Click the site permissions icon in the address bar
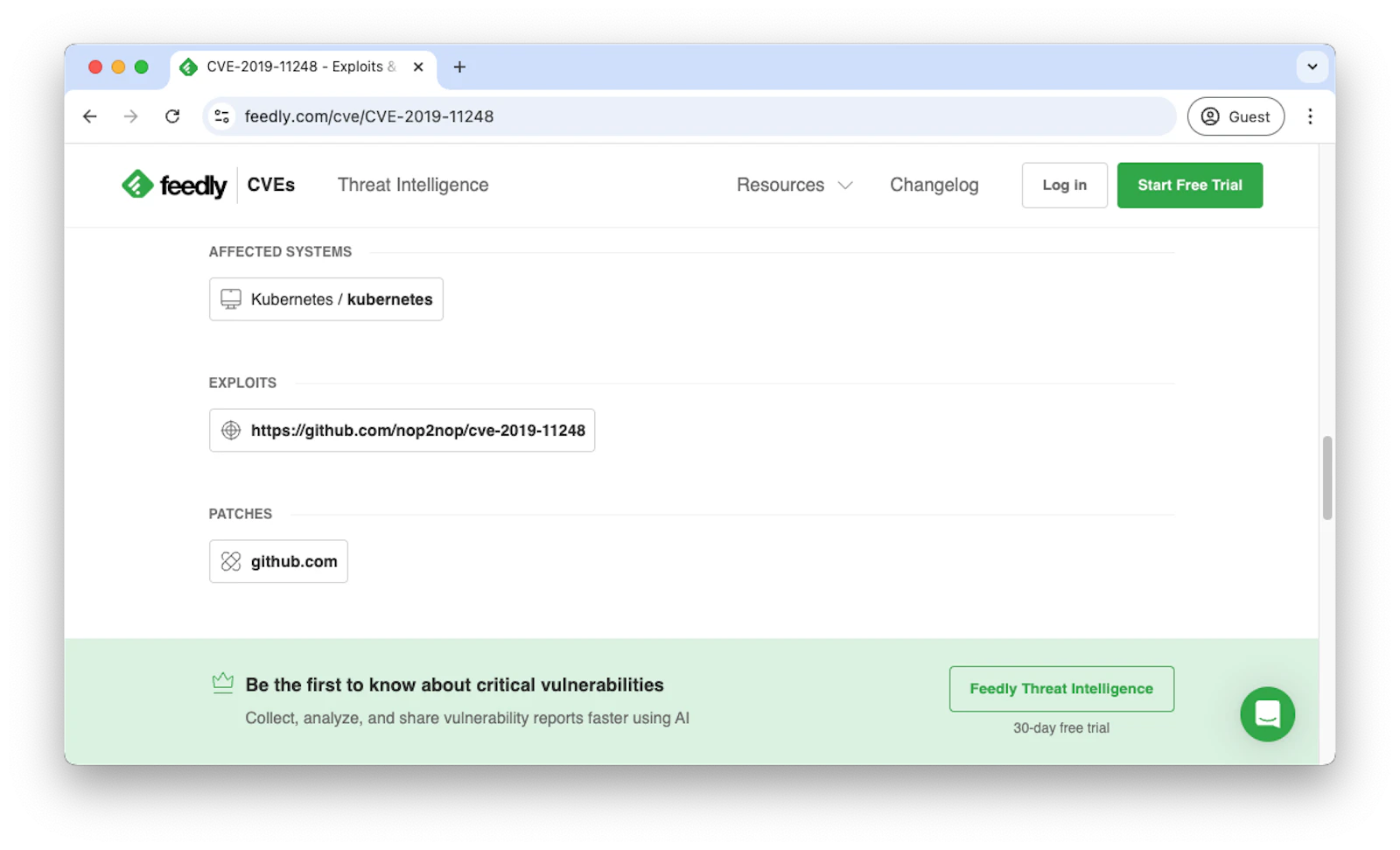Image resolution: width=1400 pixels, height=850 pixels. [221, 116]
